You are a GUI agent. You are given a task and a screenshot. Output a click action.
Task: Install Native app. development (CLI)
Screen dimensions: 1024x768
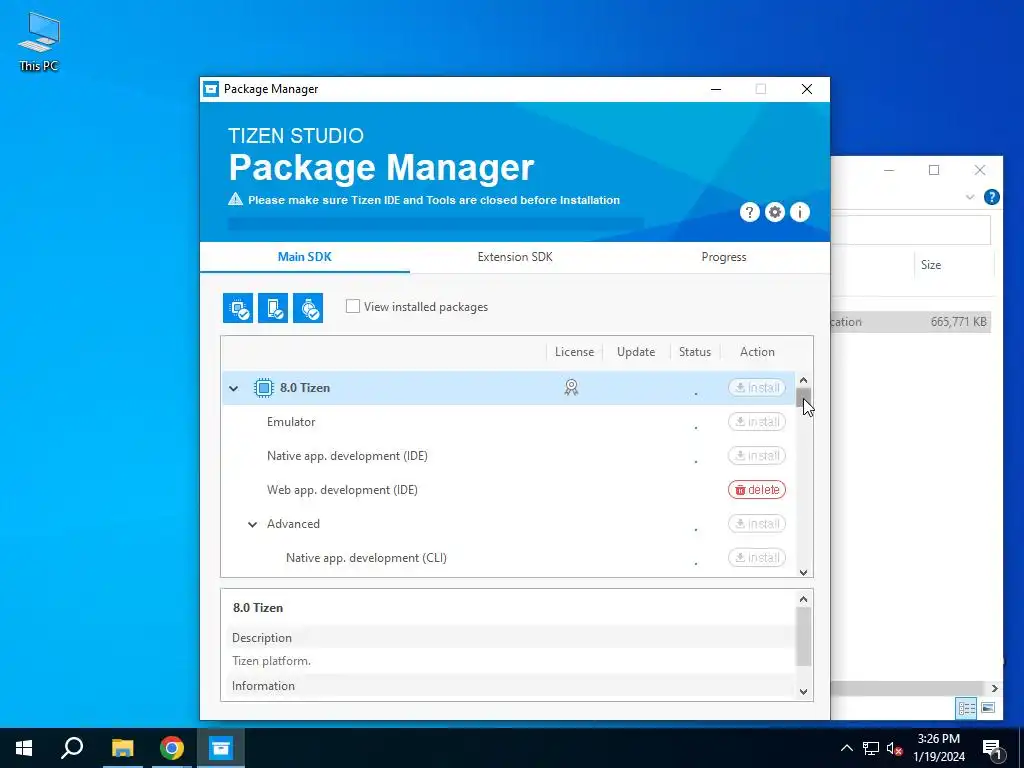[757, 558]
